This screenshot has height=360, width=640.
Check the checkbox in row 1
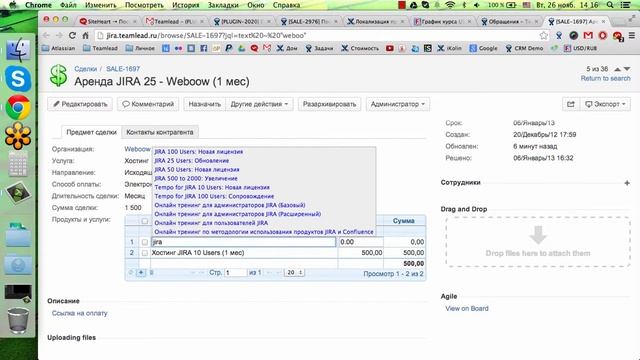(x=144, y=242)
